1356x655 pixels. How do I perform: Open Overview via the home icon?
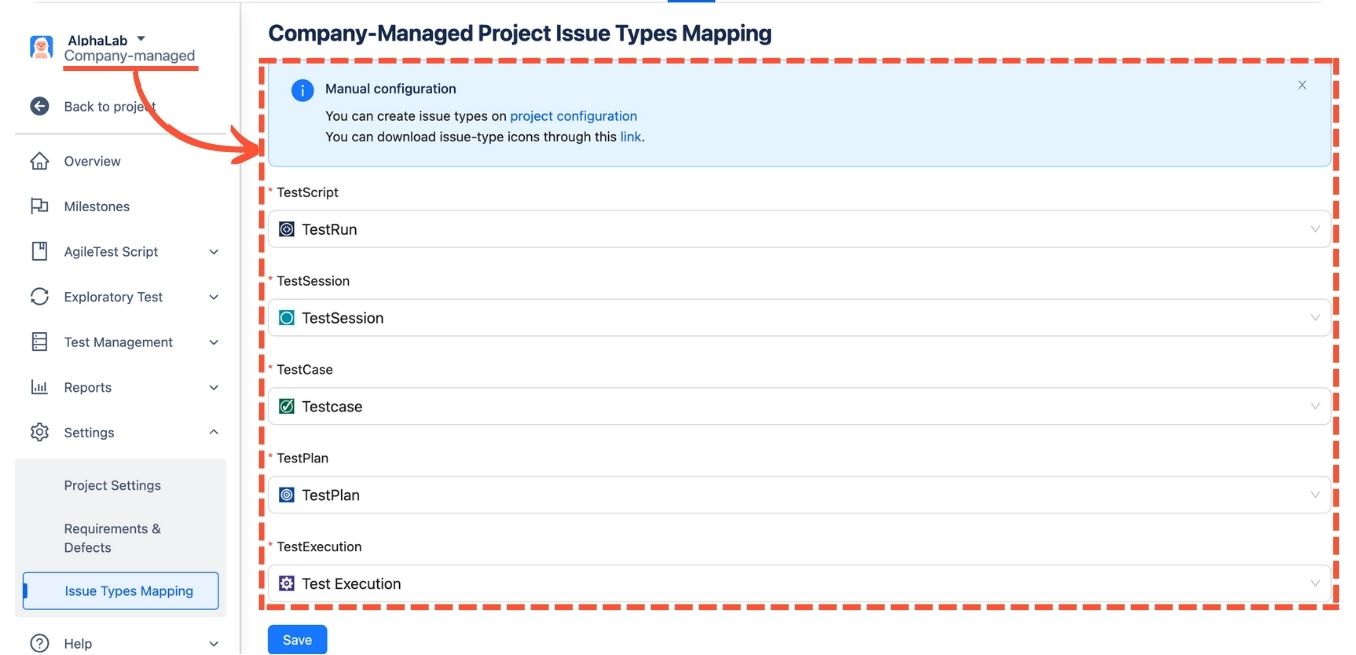pos(40,161)
